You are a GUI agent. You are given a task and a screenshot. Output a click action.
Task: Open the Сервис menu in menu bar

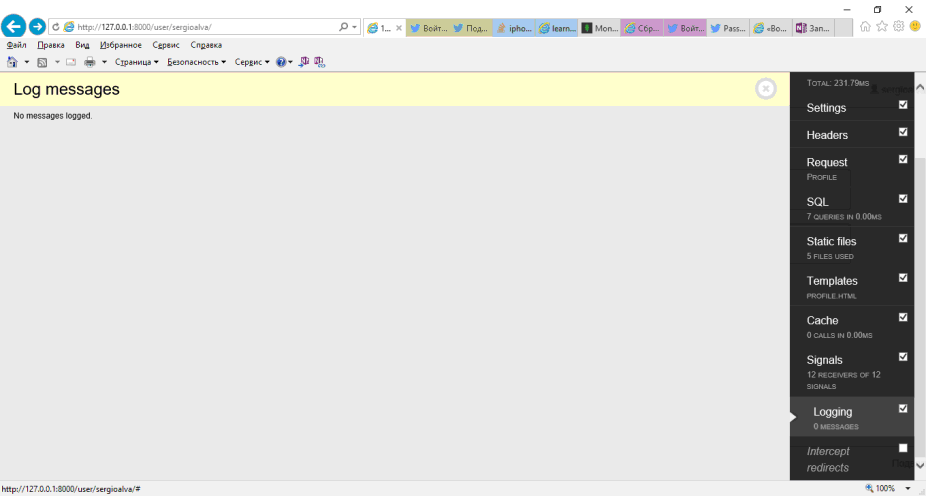pos(166,45)
